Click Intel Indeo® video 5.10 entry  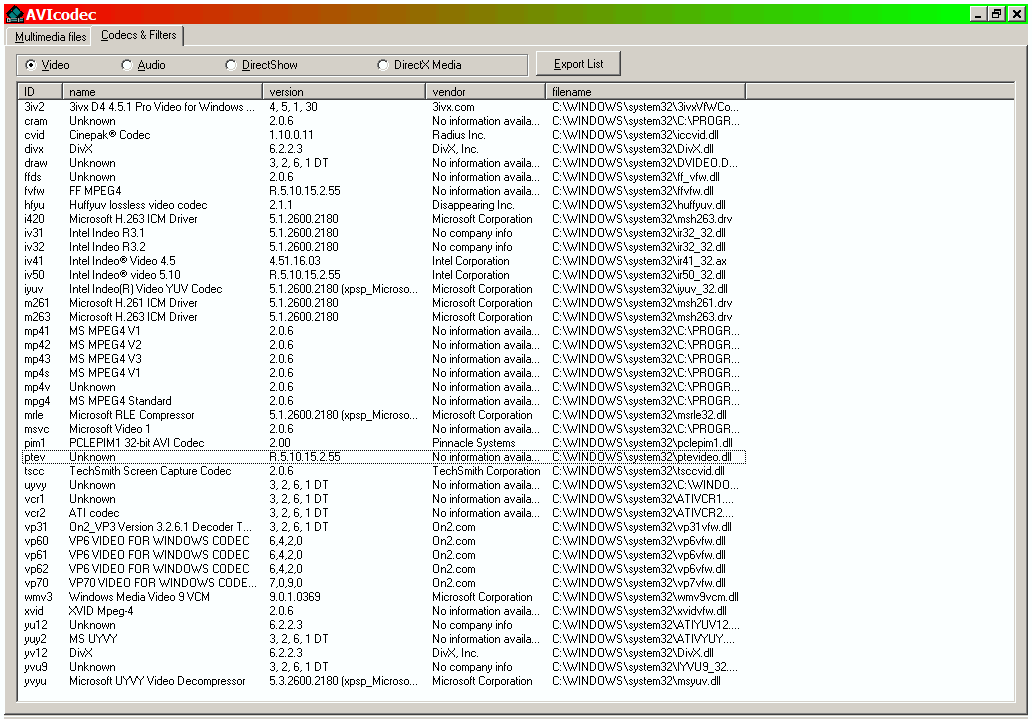124,275
